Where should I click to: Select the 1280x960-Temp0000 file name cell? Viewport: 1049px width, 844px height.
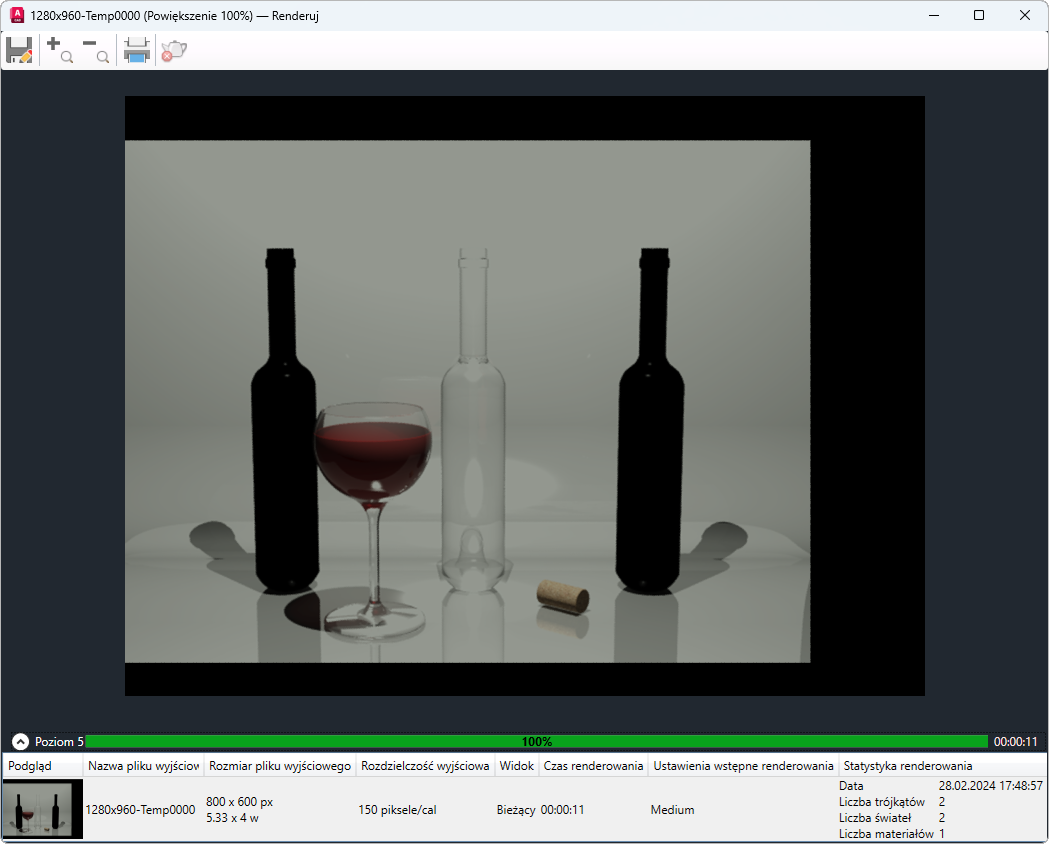(140, 809)
